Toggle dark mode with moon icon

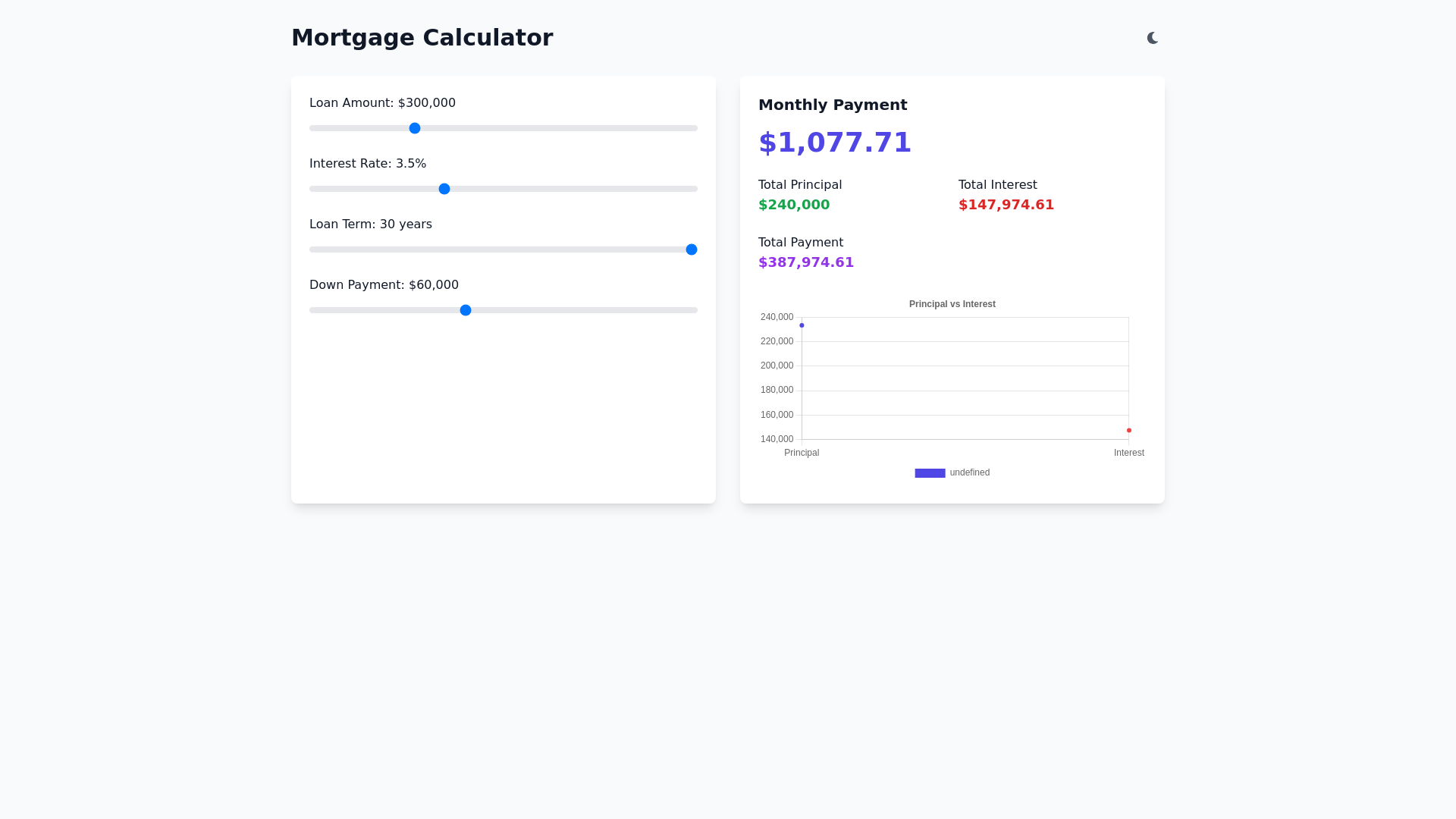pyautogui.click(x=1153, y=38)
